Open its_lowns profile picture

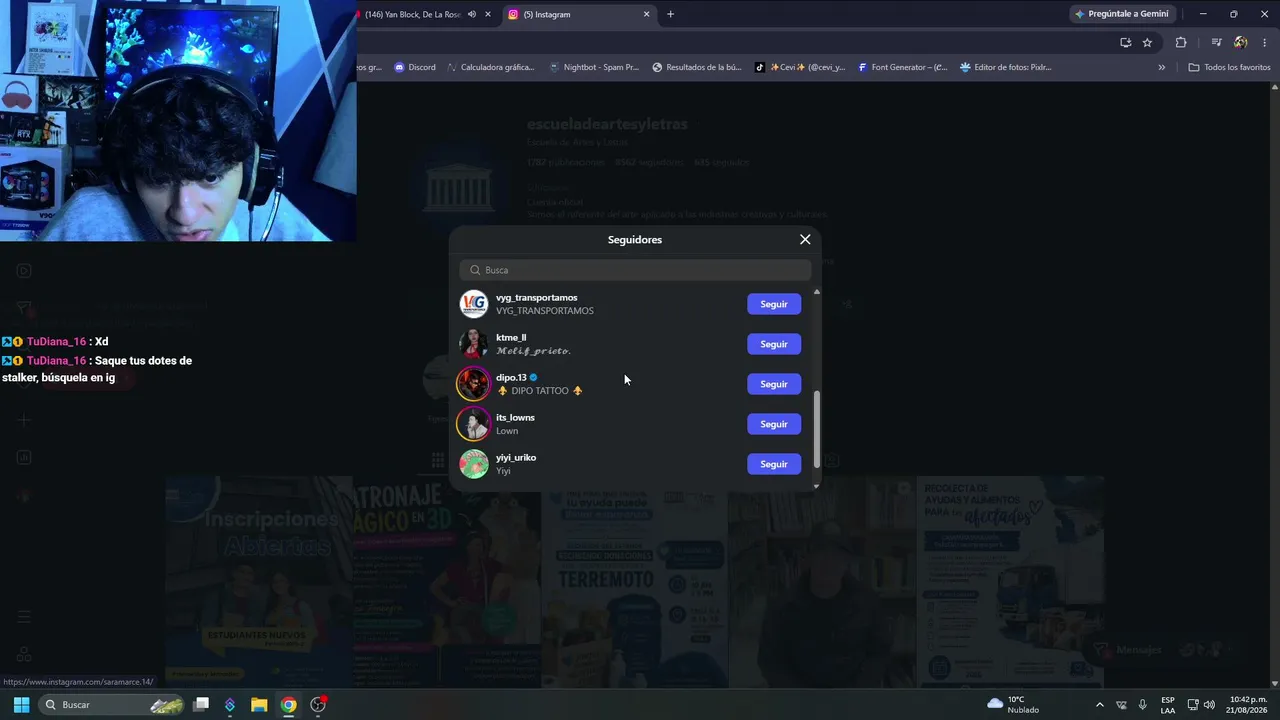pos(474,424)
